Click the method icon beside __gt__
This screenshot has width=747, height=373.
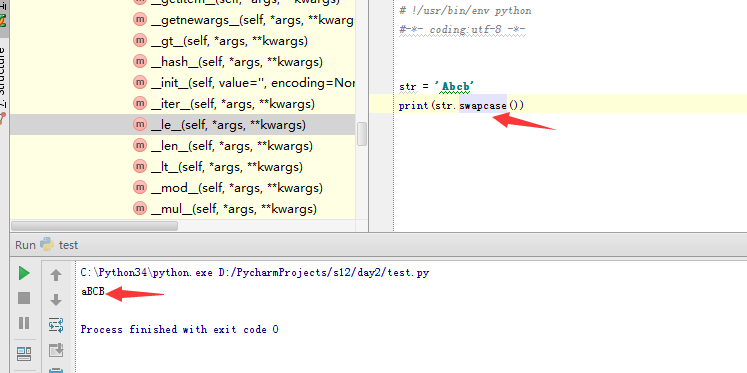pos(140,41)
